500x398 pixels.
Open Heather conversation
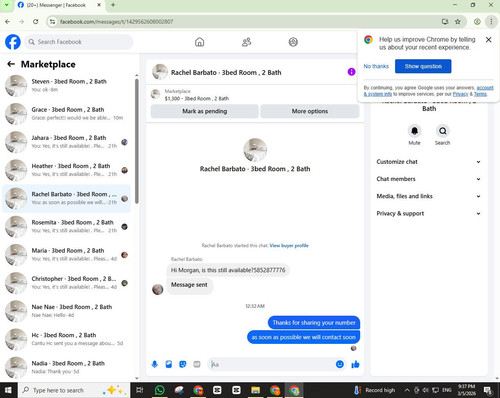(67, 170)
